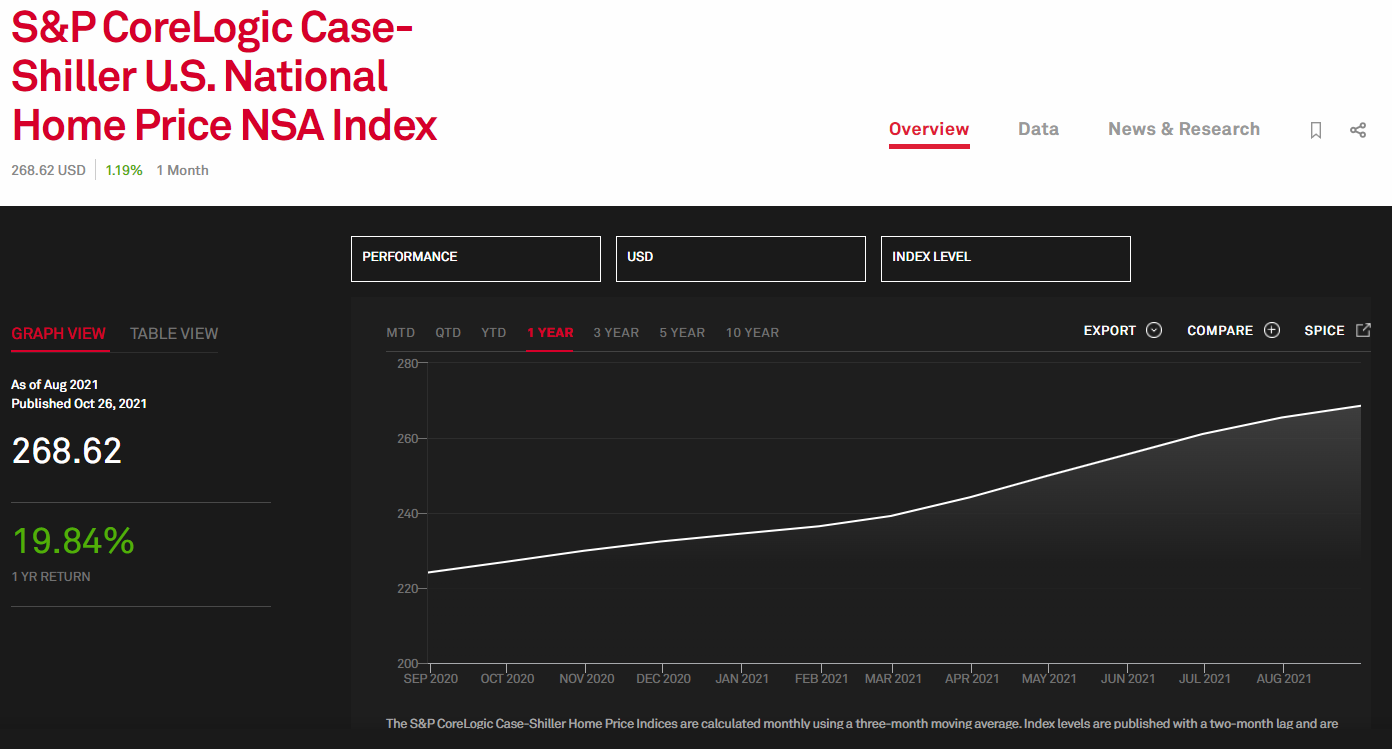The width and height of the screenshot is (1392, 749).
Task: Select the QTD time range
Action: pyautogui.click(x=448, y=333)
